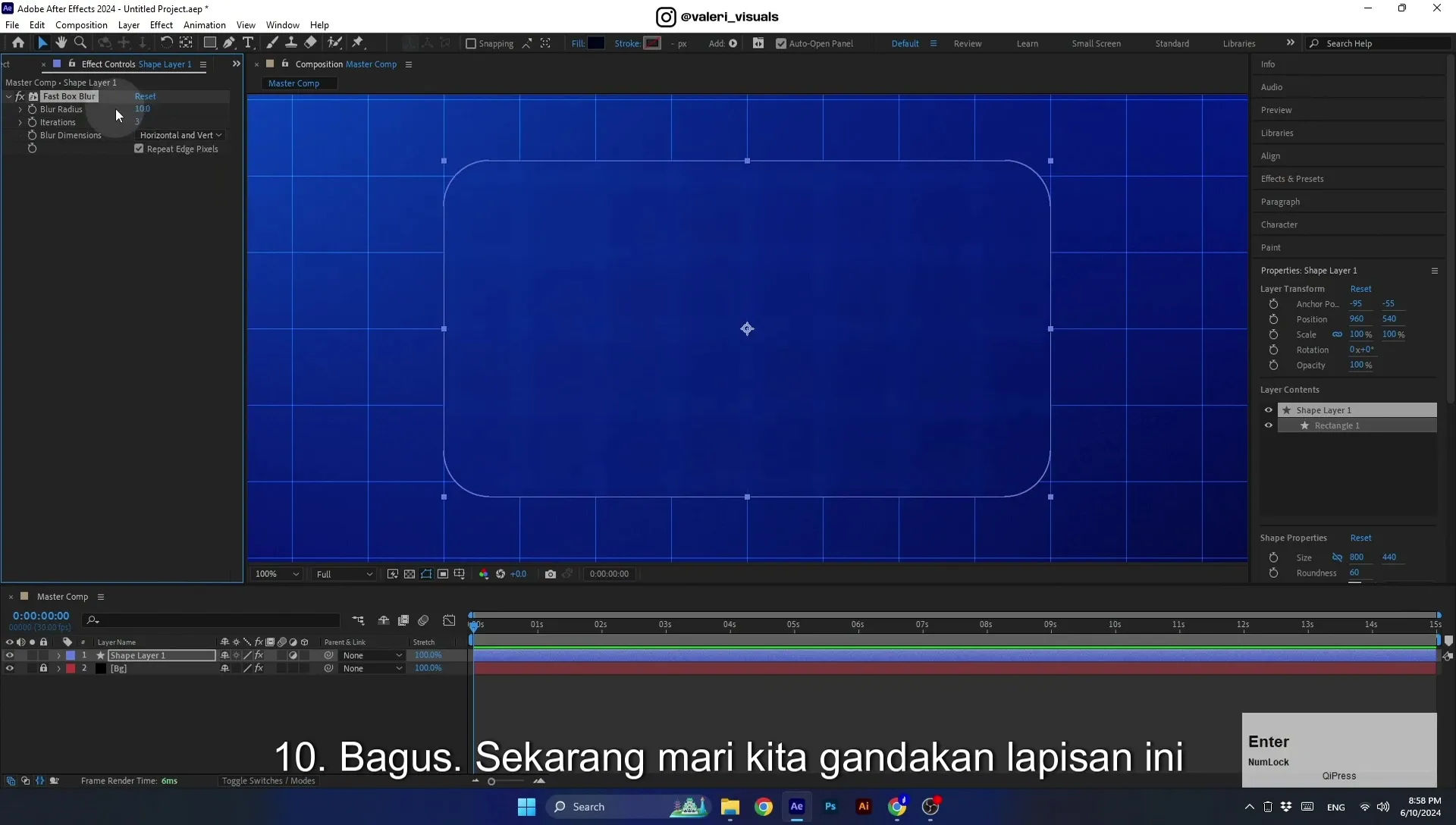
Task: Expand the Blur Radius property
Action: (x=20, y=109)
